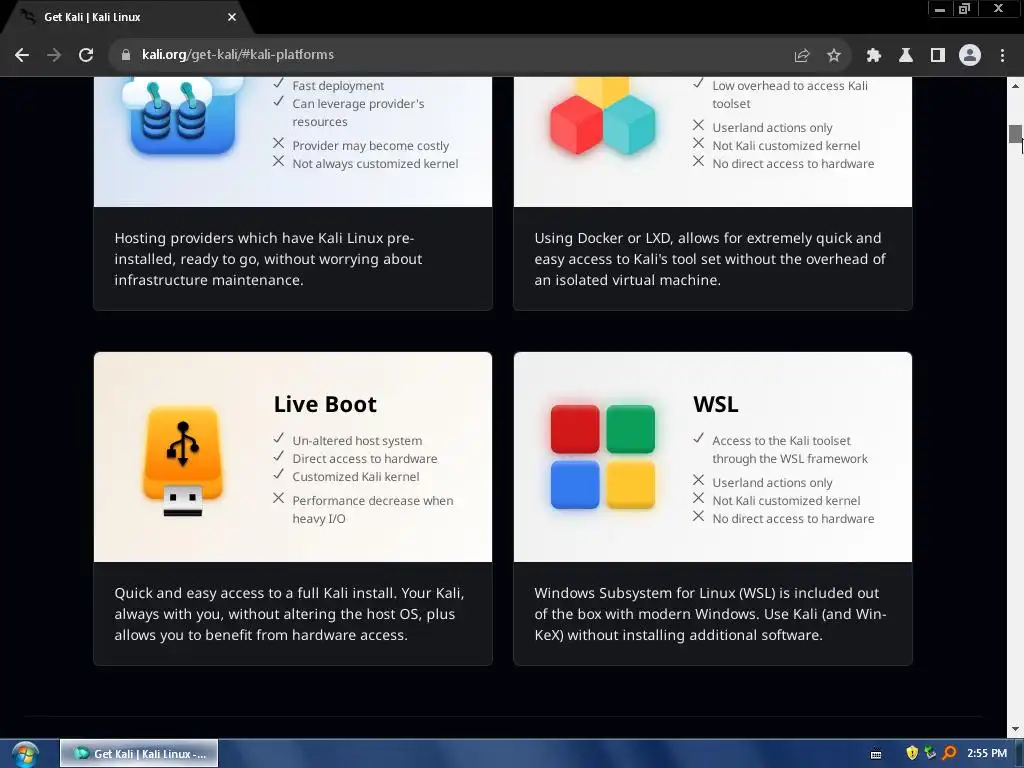Click 'Fast deployment' text
The height and width of the screenshot is (768, 1024).
[x=338, y=86]
